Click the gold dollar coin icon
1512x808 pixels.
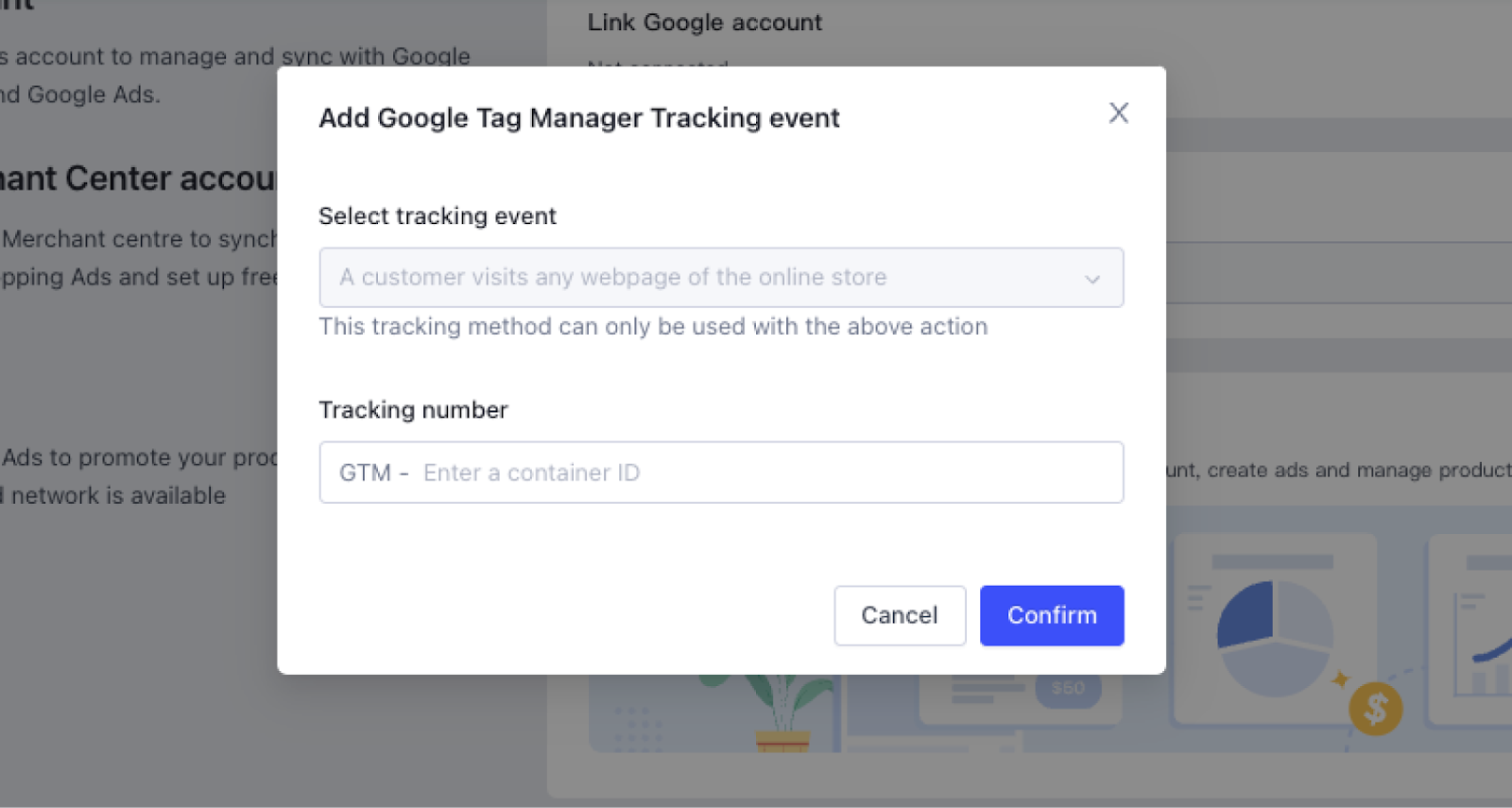point(1375,709)
